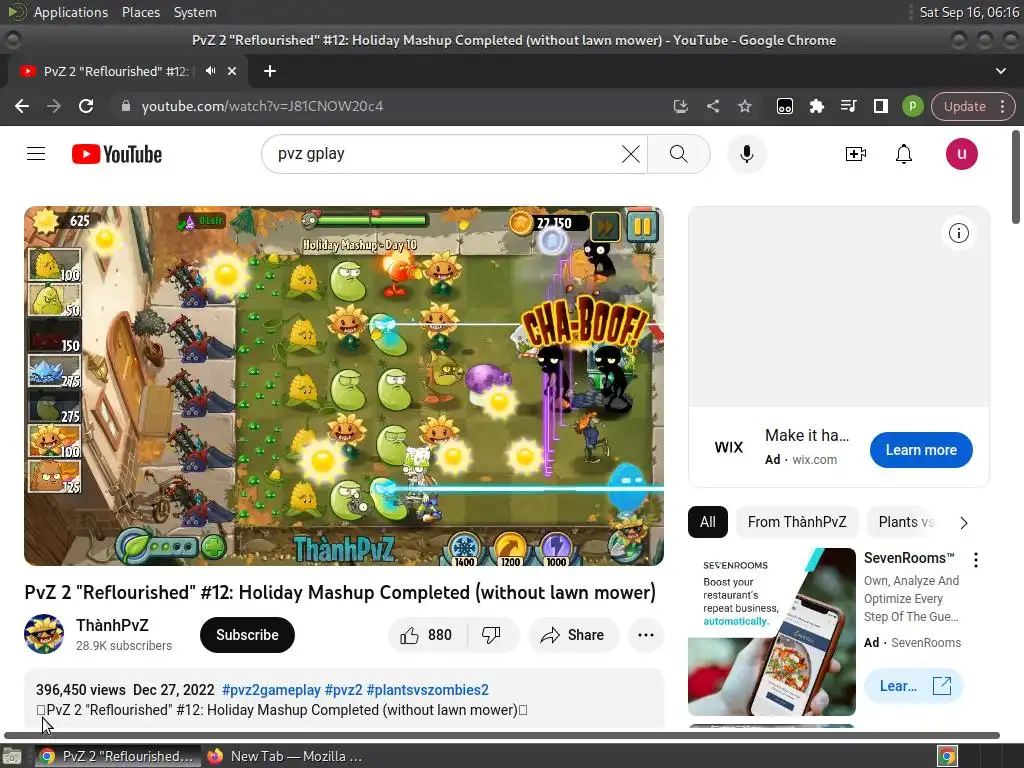The image size is (1024, 768).
Task: Open the #pvz2gameplay hashtag
Action: tap(271, 690)
